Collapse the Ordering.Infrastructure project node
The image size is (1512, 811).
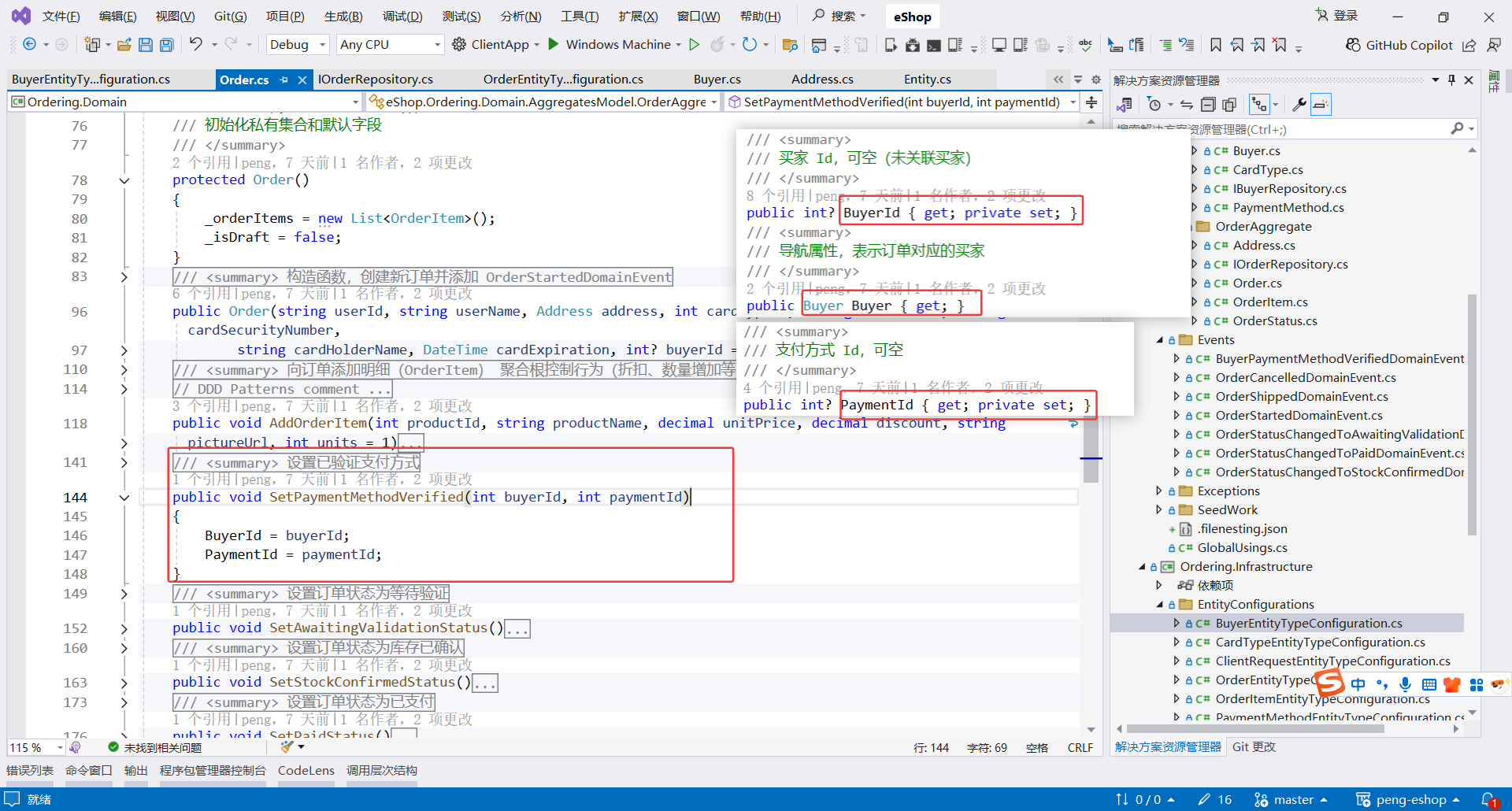point(1142,567)
